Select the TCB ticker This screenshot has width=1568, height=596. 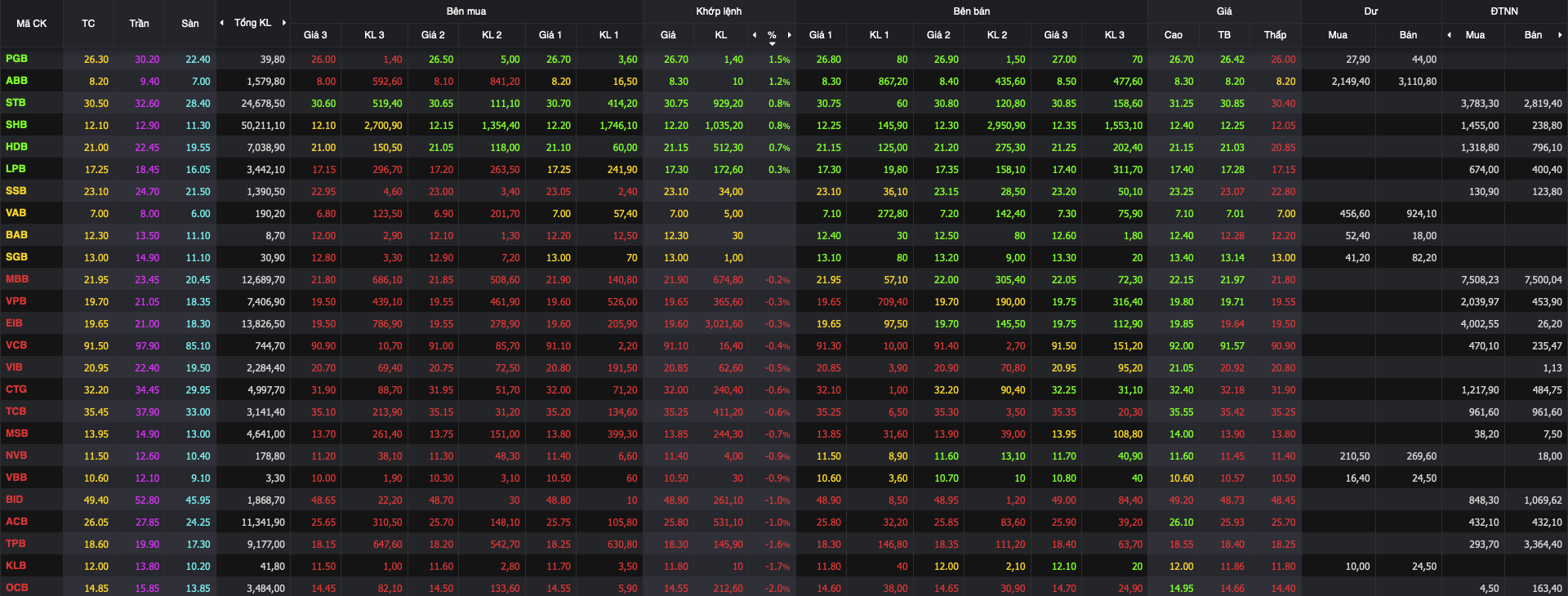coord(16,411)
